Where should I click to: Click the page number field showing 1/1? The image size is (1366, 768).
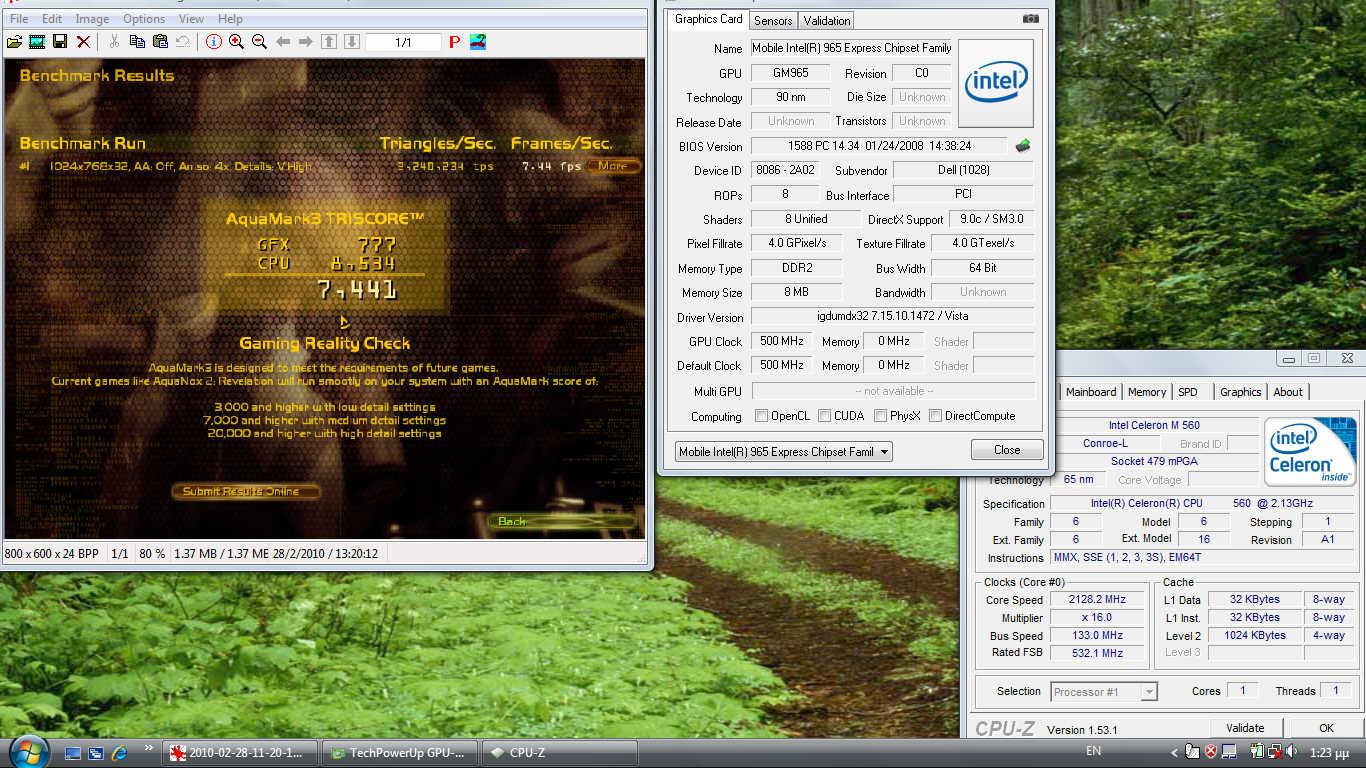click(x=403, y=42)
